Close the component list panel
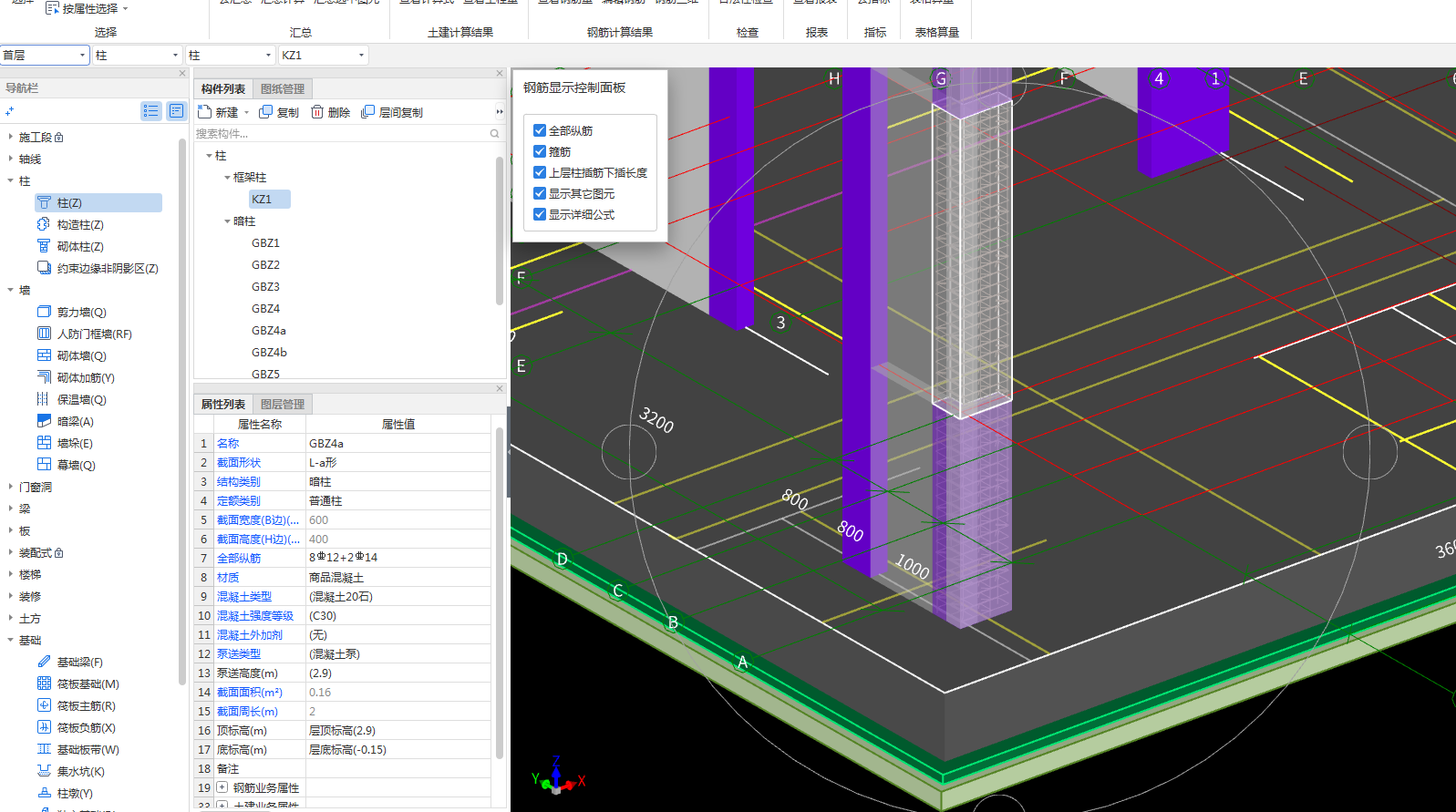 [x=500, y=73]
